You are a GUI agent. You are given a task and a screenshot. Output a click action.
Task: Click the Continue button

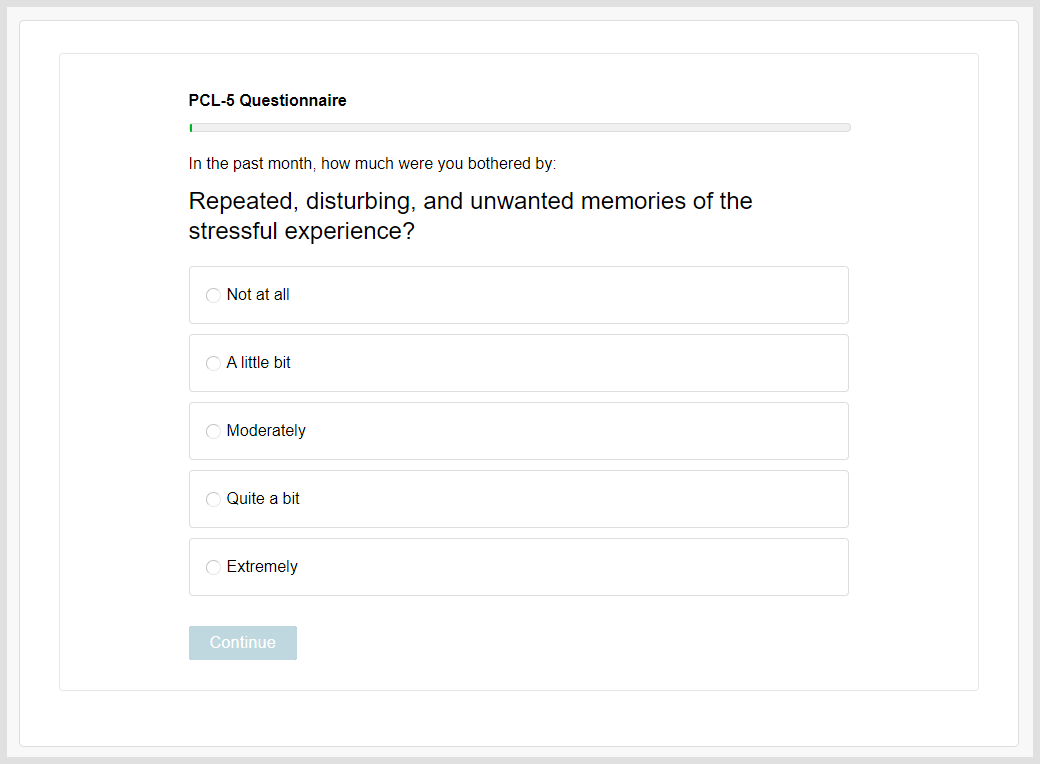tap(243, 643)
